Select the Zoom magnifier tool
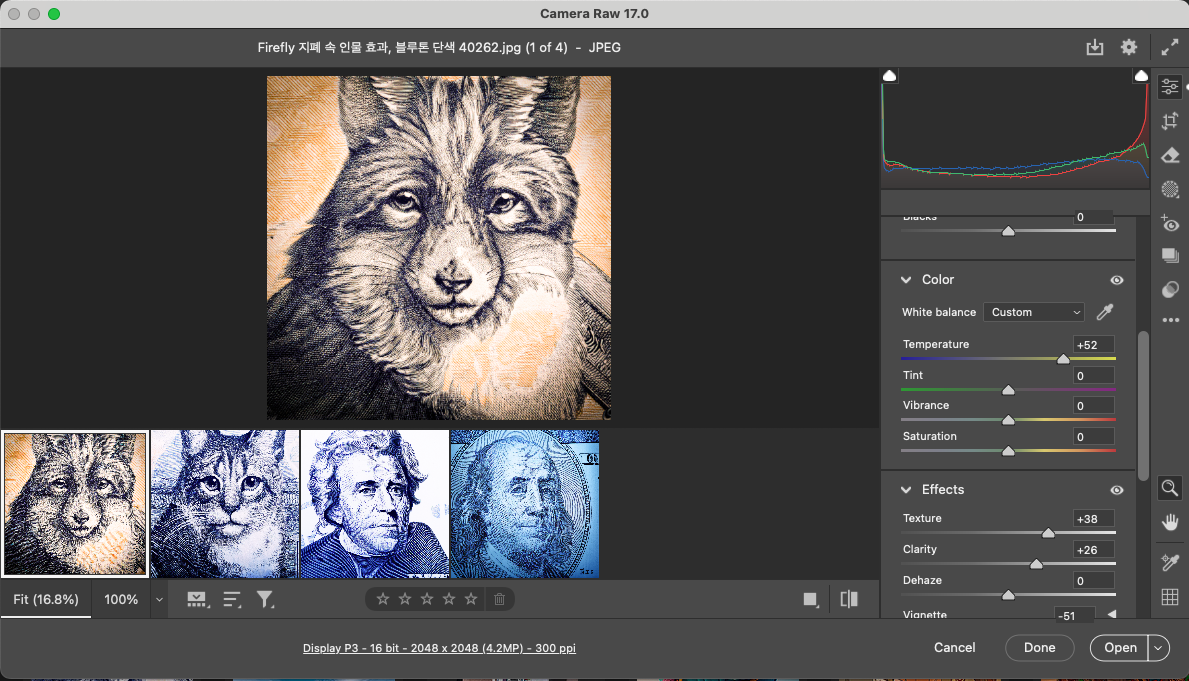The height and width of the screenshot is (681, 1189). [1170, 488]
